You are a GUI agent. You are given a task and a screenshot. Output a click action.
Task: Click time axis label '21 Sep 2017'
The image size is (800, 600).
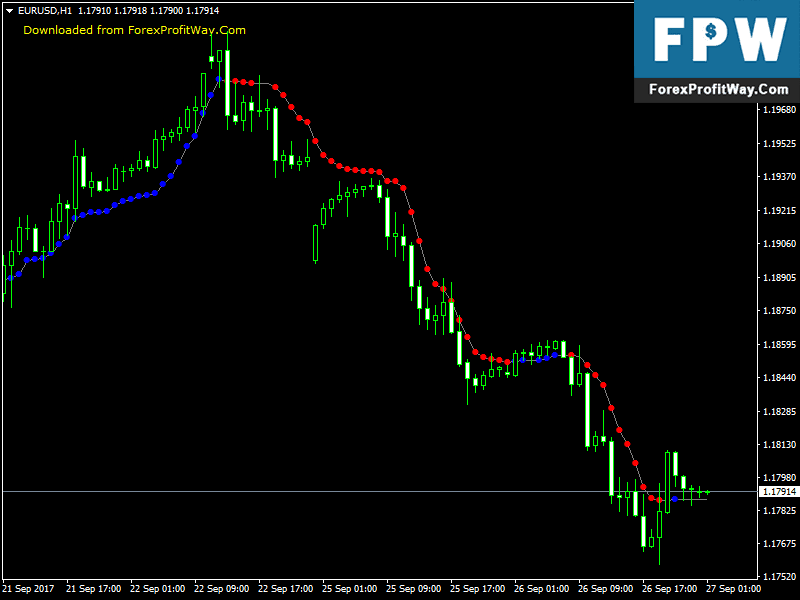point(29,589)
